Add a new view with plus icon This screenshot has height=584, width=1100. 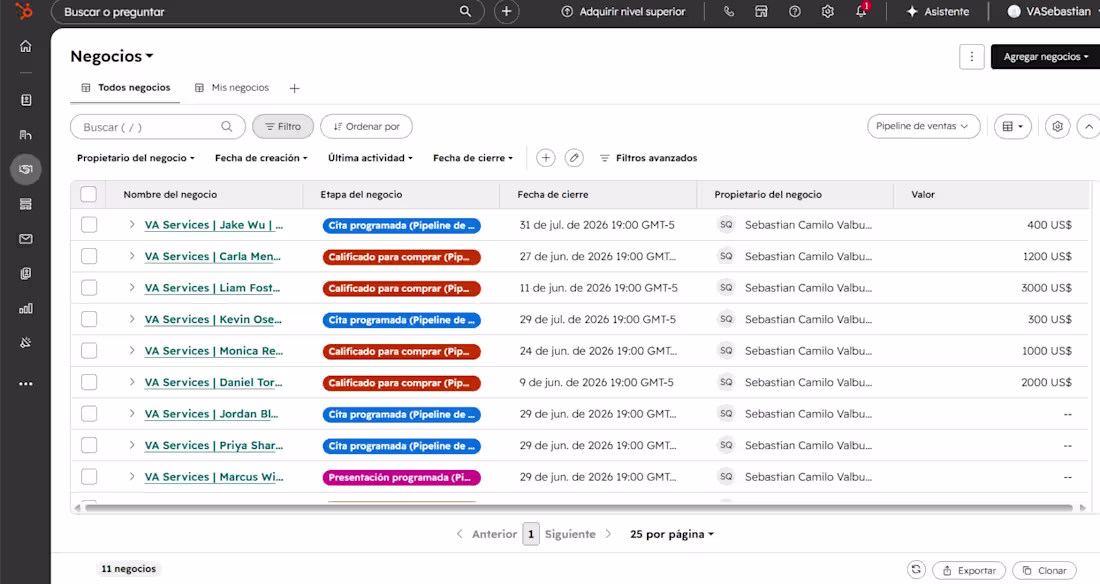(x=295, y=88)
